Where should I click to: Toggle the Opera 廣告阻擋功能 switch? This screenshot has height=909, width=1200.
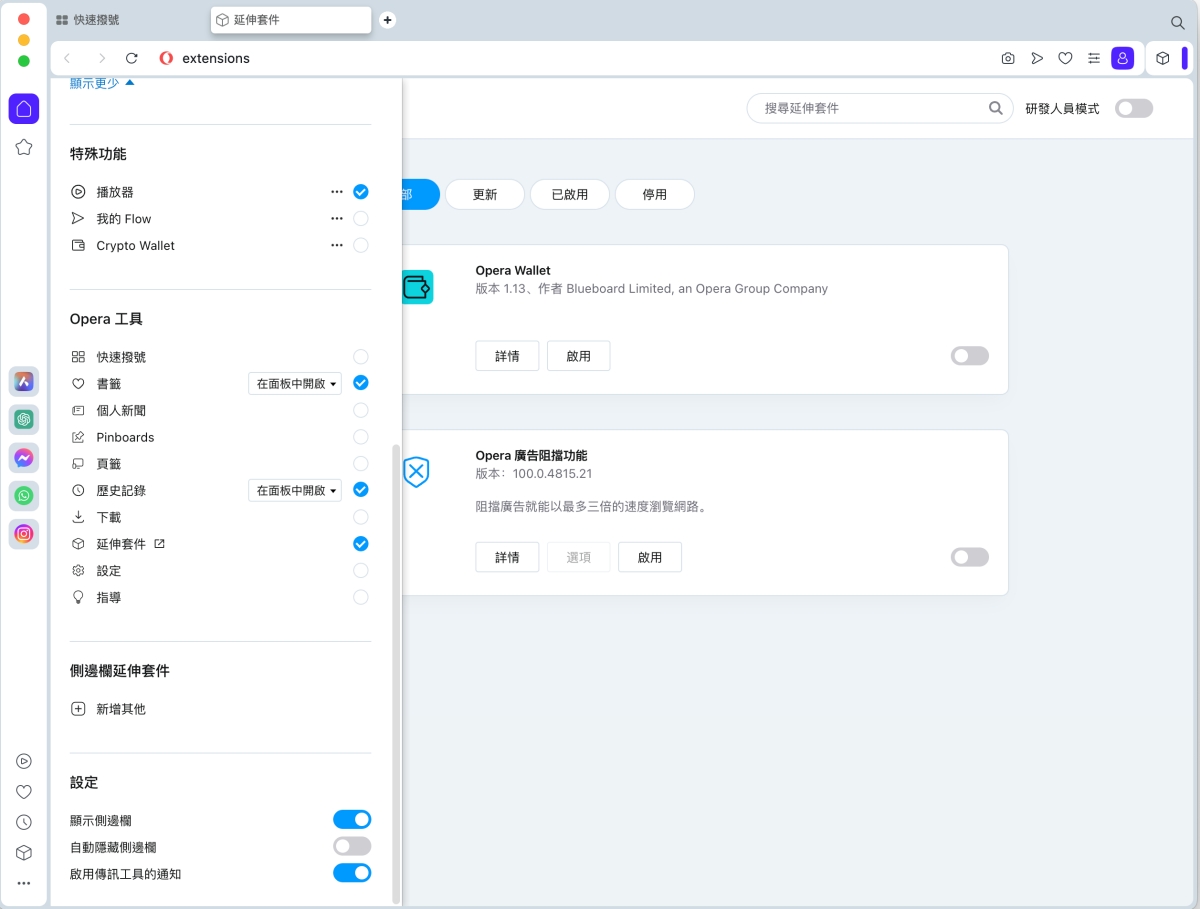tap(970, 557)
